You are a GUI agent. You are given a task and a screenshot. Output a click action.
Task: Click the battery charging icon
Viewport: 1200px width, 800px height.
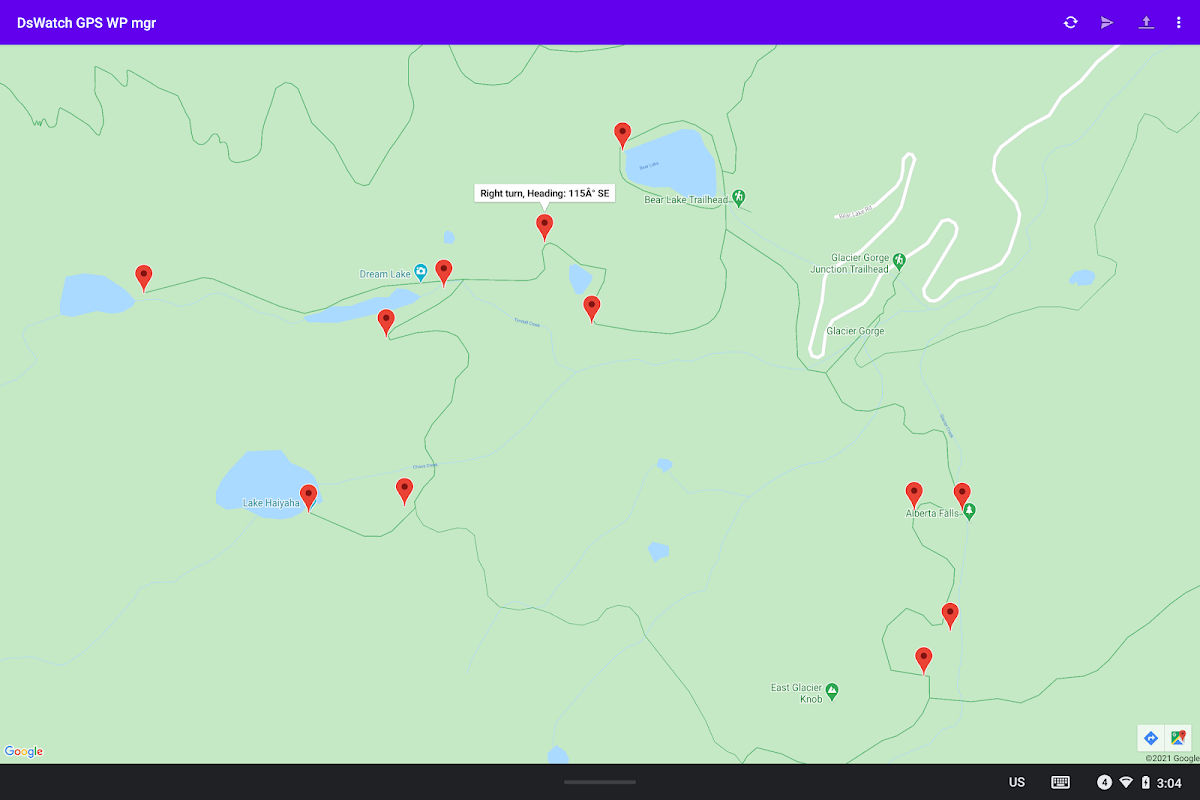coord(1146,782)
